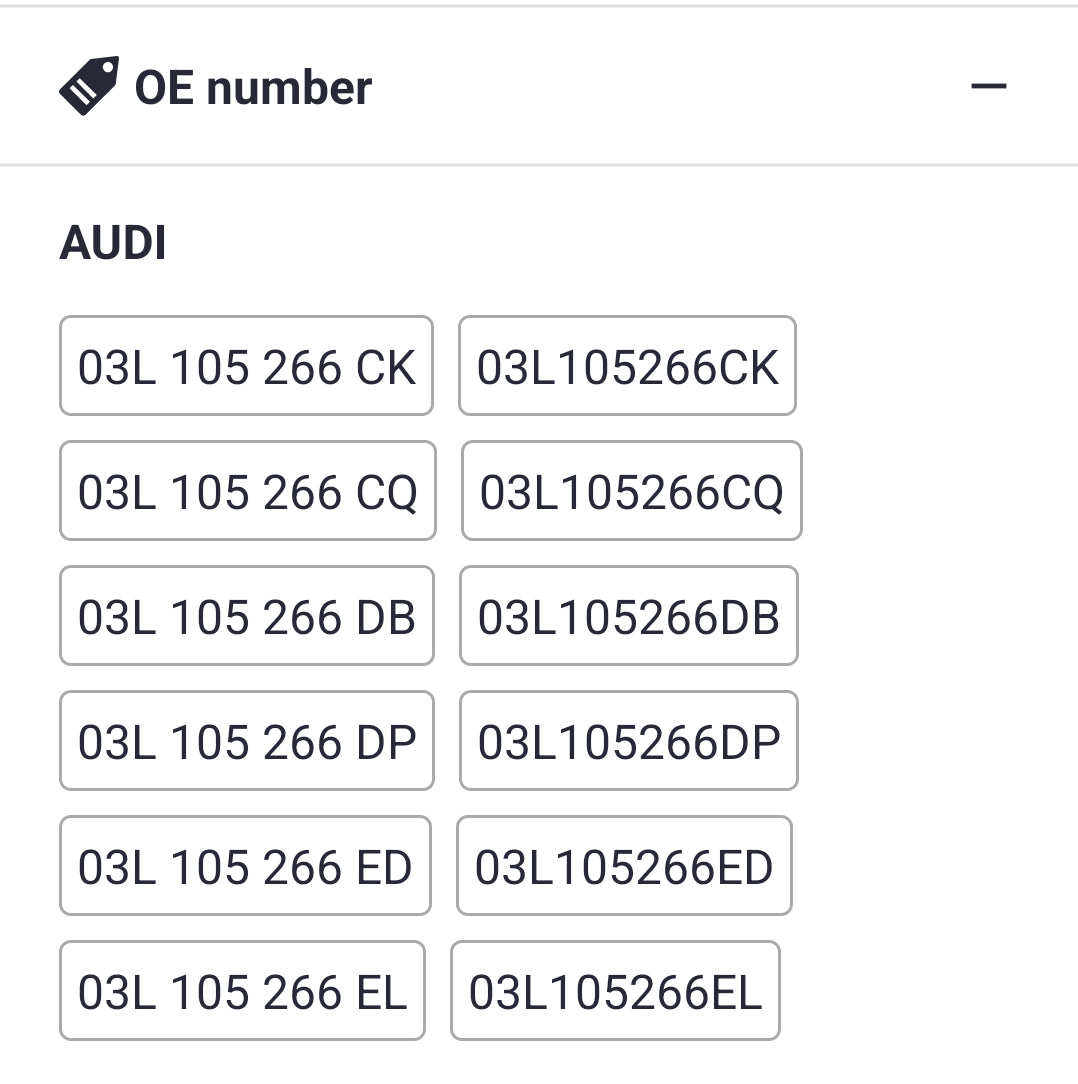The height and width of the screenshot is (1084, 1078).
Task: Tap the spaced OE number ending in DB
Action: tap(246, 616)
